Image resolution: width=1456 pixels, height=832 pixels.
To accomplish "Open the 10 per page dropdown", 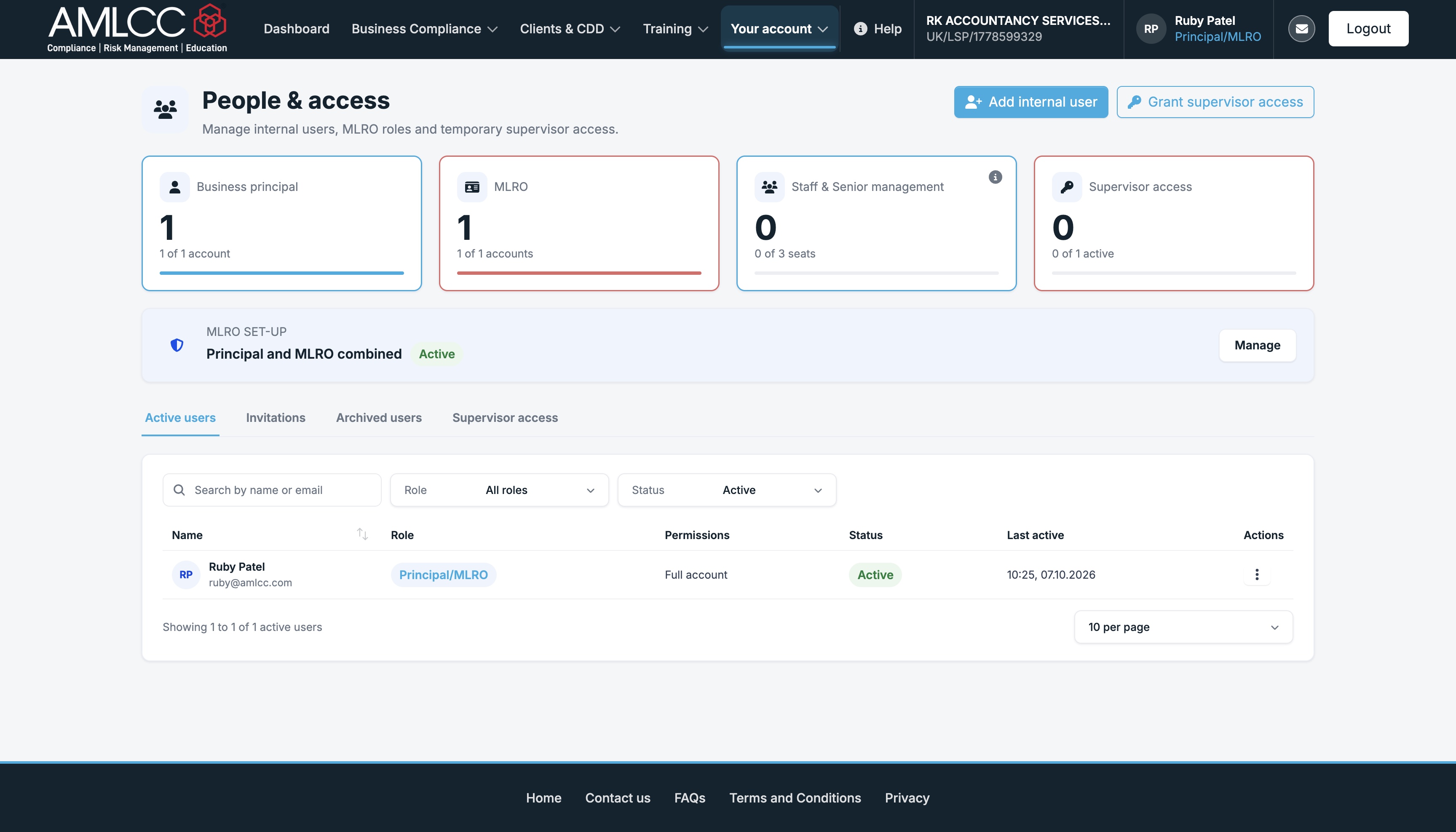I will (x=1183, y=627).
